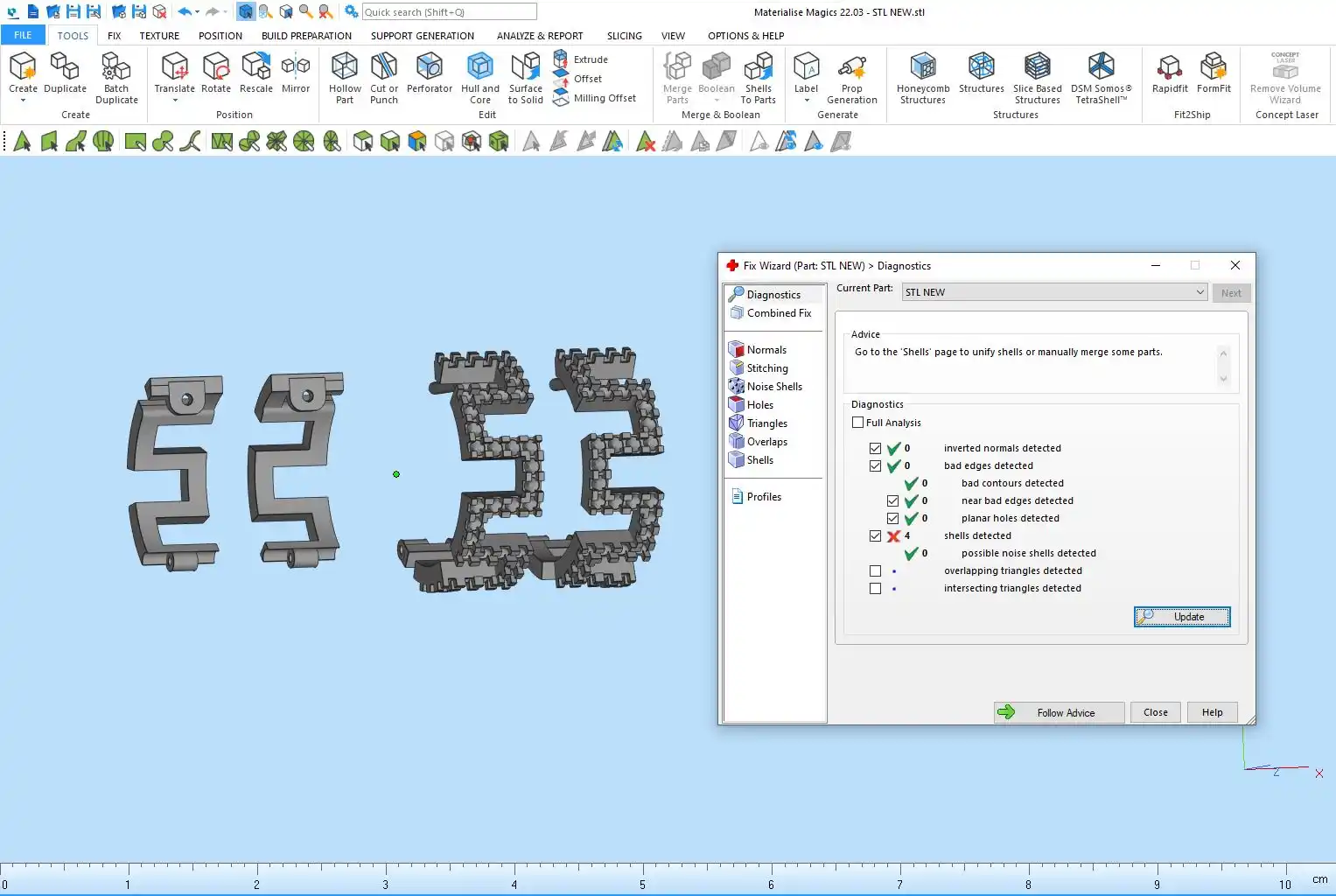This screenshot has height=896, width=1336.
Task: Click the Follow Advice button
Action: [x=1059, y=712]
